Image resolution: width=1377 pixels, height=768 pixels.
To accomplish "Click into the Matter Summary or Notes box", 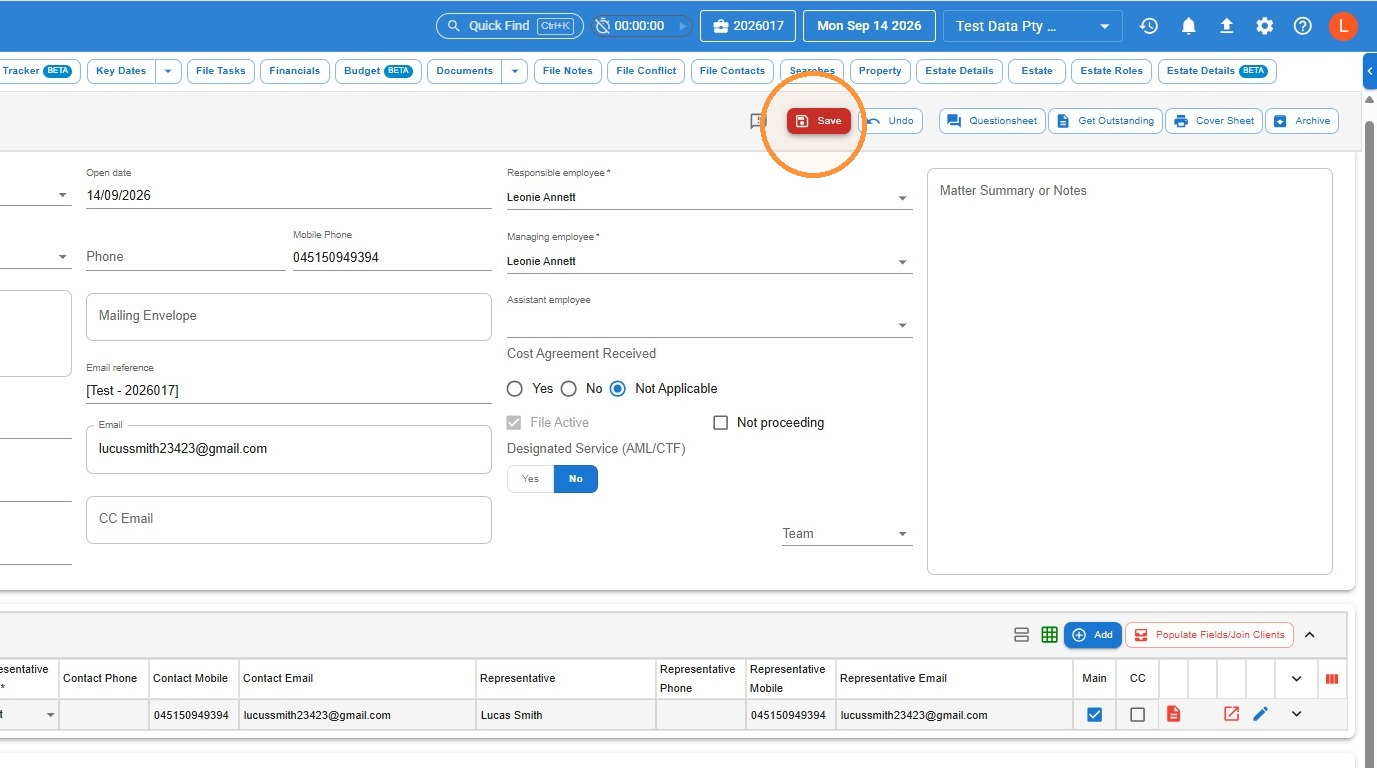I will pos(1130,371).
